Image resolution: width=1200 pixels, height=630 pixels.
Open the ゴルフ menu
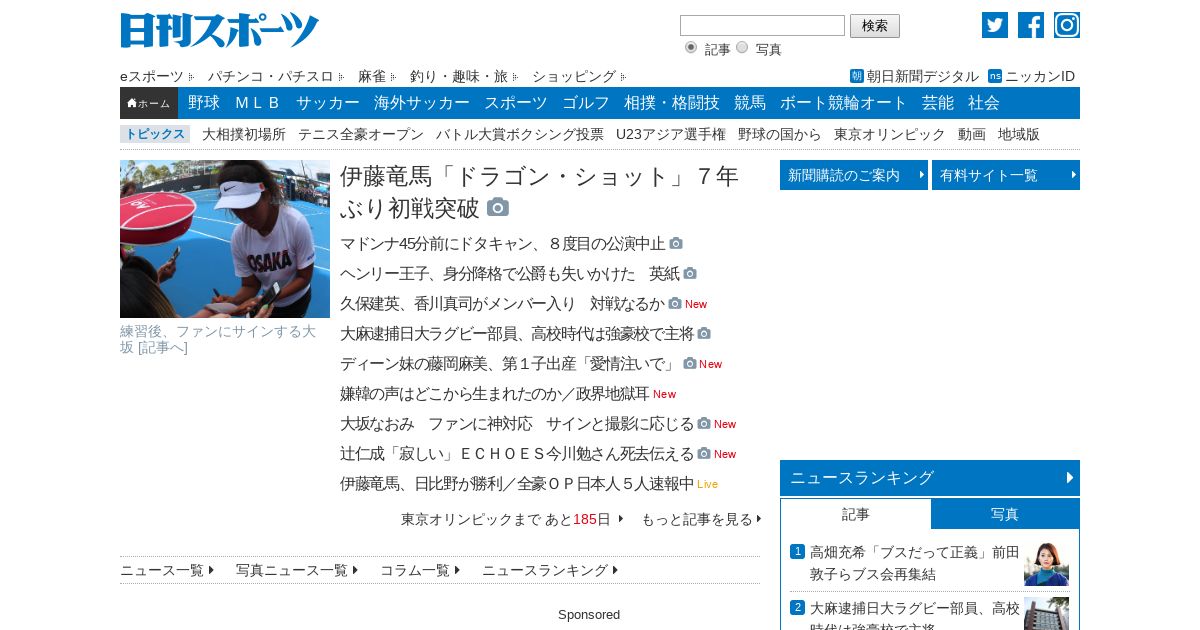[586, 103]
